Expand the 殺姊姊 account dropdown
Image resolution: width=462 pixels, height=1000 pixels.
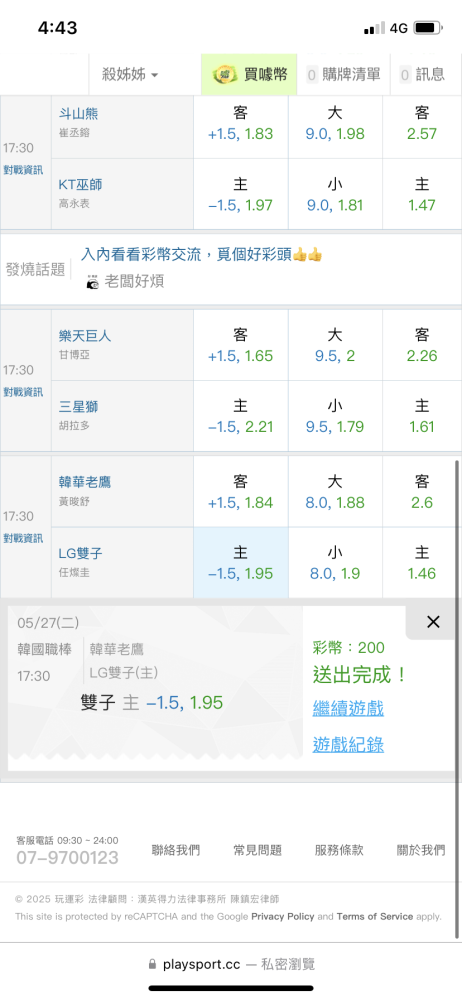click(x=130, y=75)
